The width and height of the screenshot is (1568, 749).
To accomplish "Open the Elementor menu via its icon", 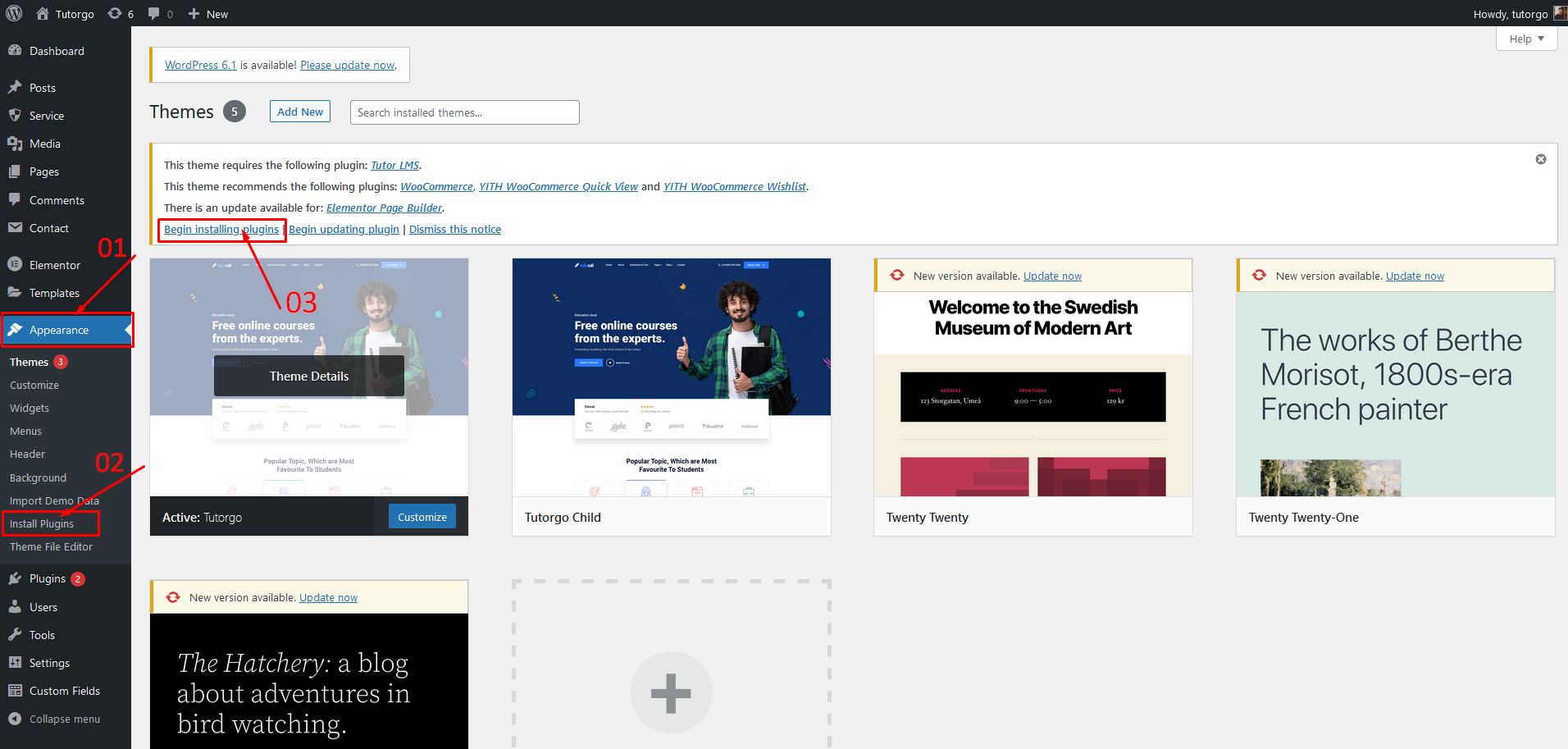I will click(x=15, y=264).
